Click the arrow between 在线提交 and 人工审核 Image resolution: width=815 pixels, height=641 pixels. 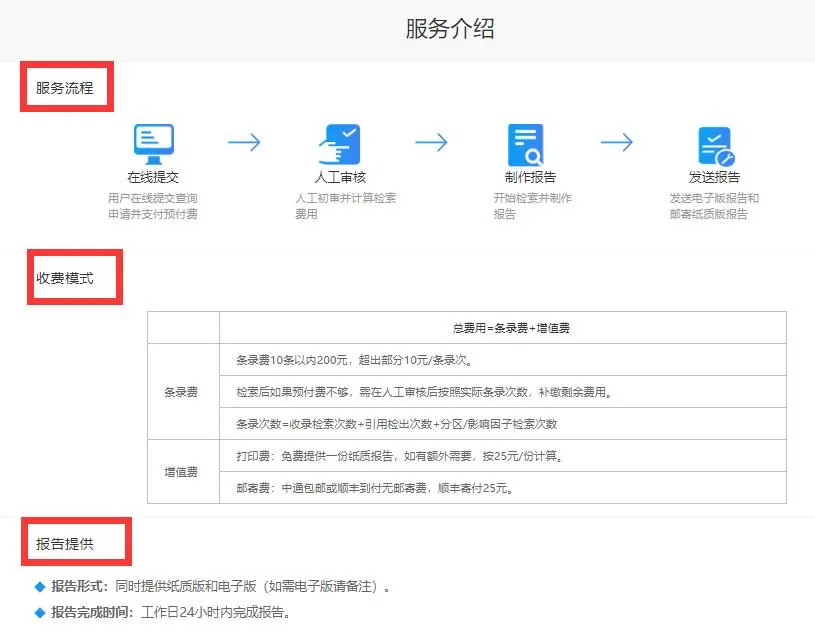pos(244,143)
